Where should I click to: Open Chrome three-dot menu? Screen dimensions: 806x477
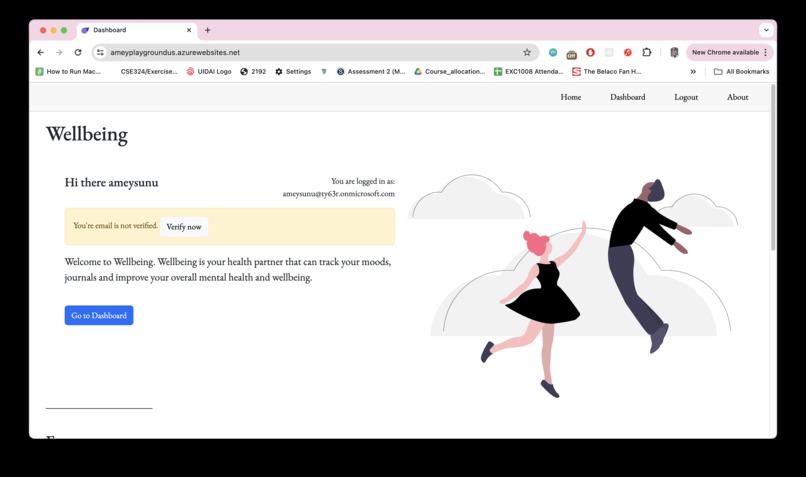tap(766, 52)
